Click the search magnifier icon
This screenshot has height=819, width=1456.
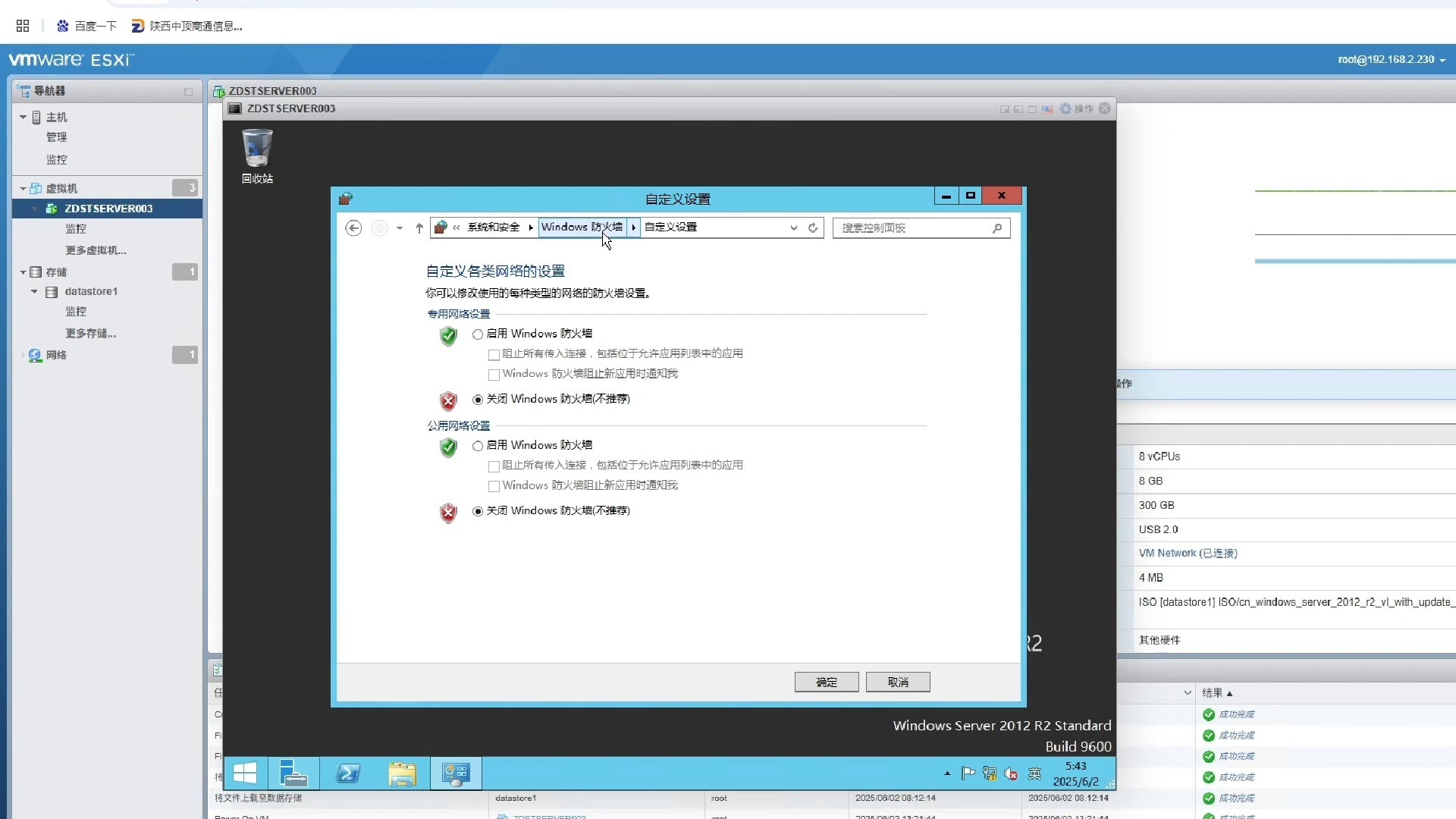997,227
